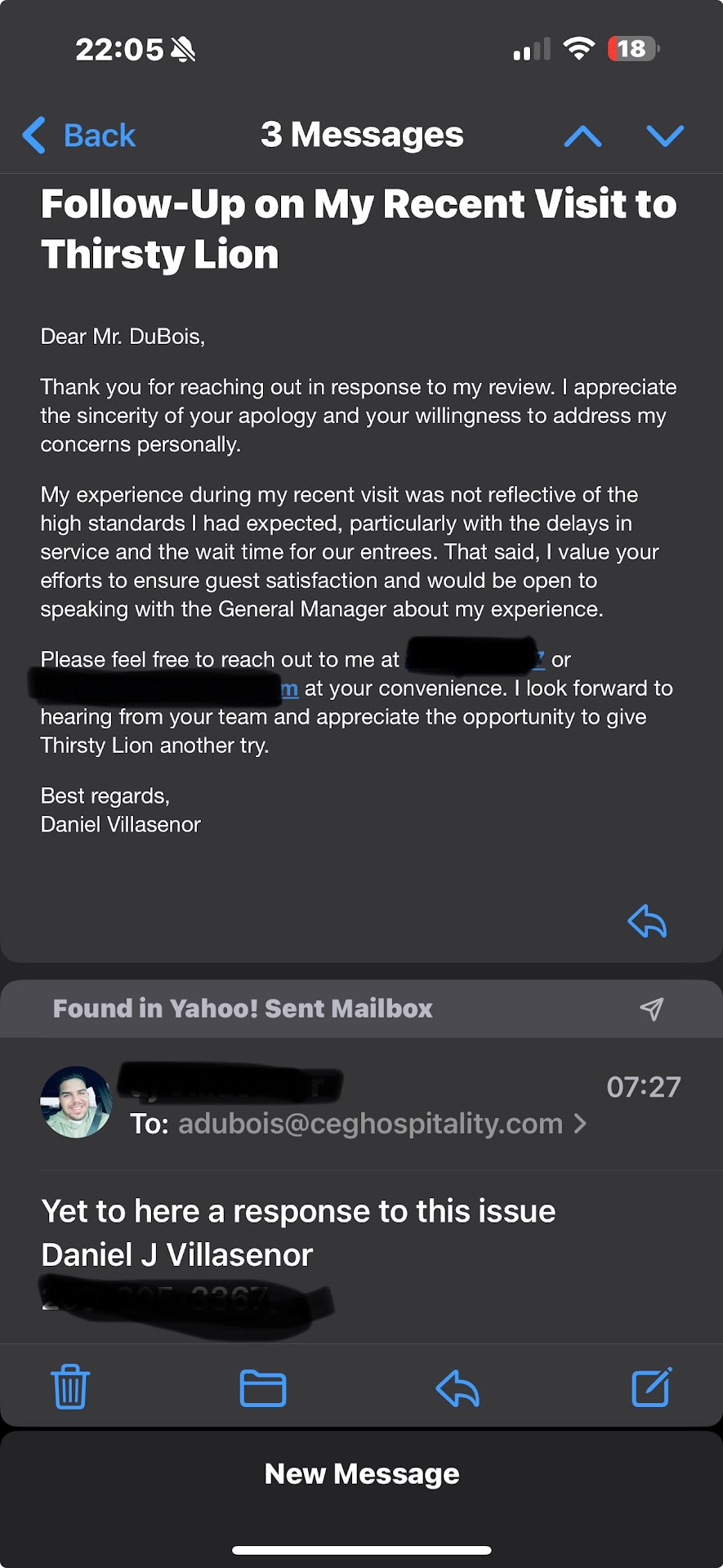Expand recipient details chevron after email address
Screen dimensions: 723x1568
[x=581, y=1124]
